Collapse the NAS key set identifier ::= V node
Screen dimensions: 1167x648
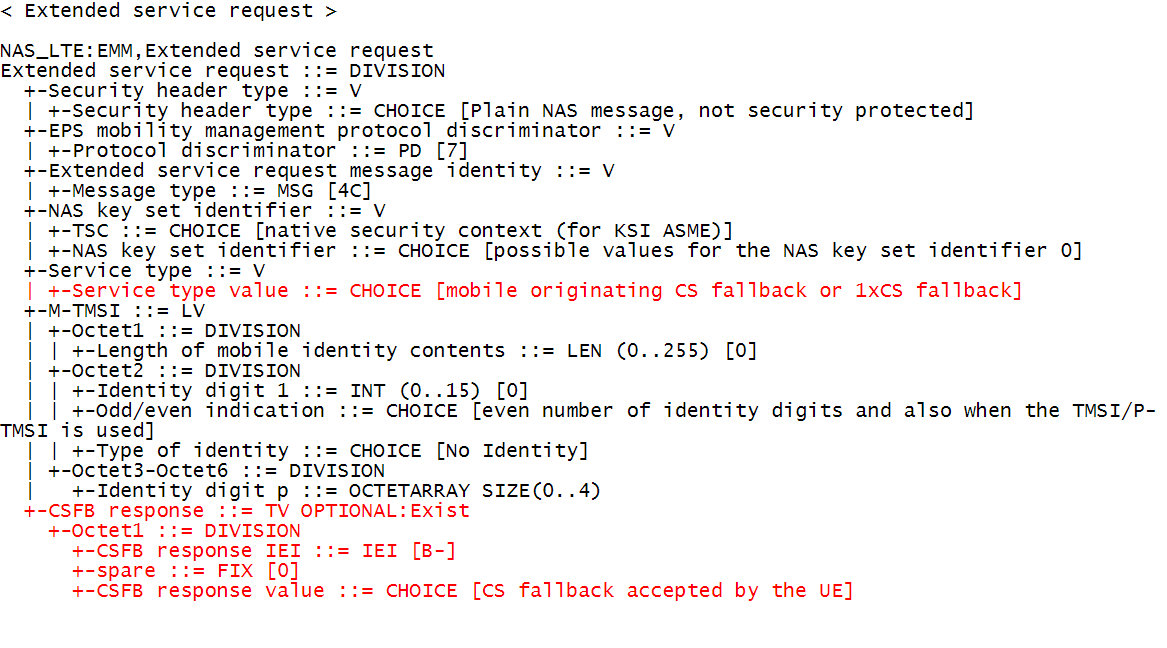205,211
